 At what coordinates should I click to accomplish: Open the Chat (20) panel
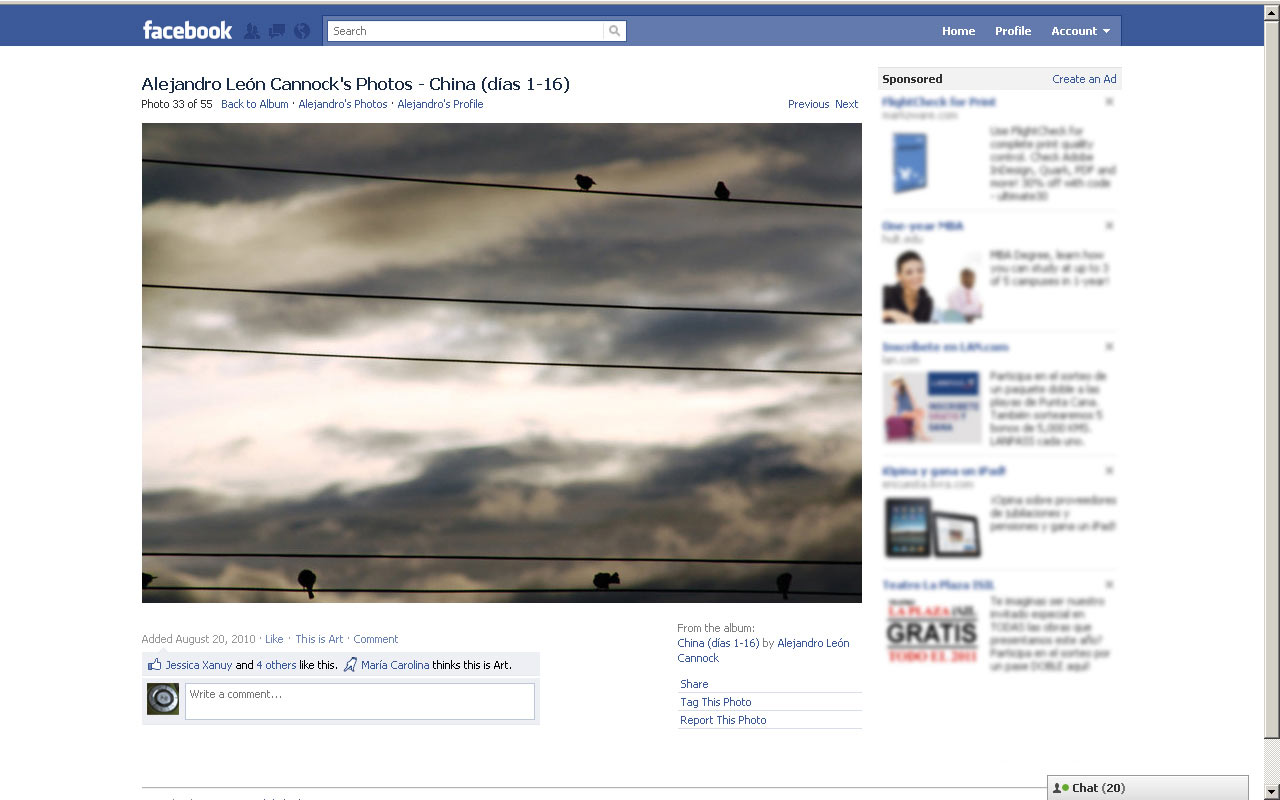(1147, 788)
